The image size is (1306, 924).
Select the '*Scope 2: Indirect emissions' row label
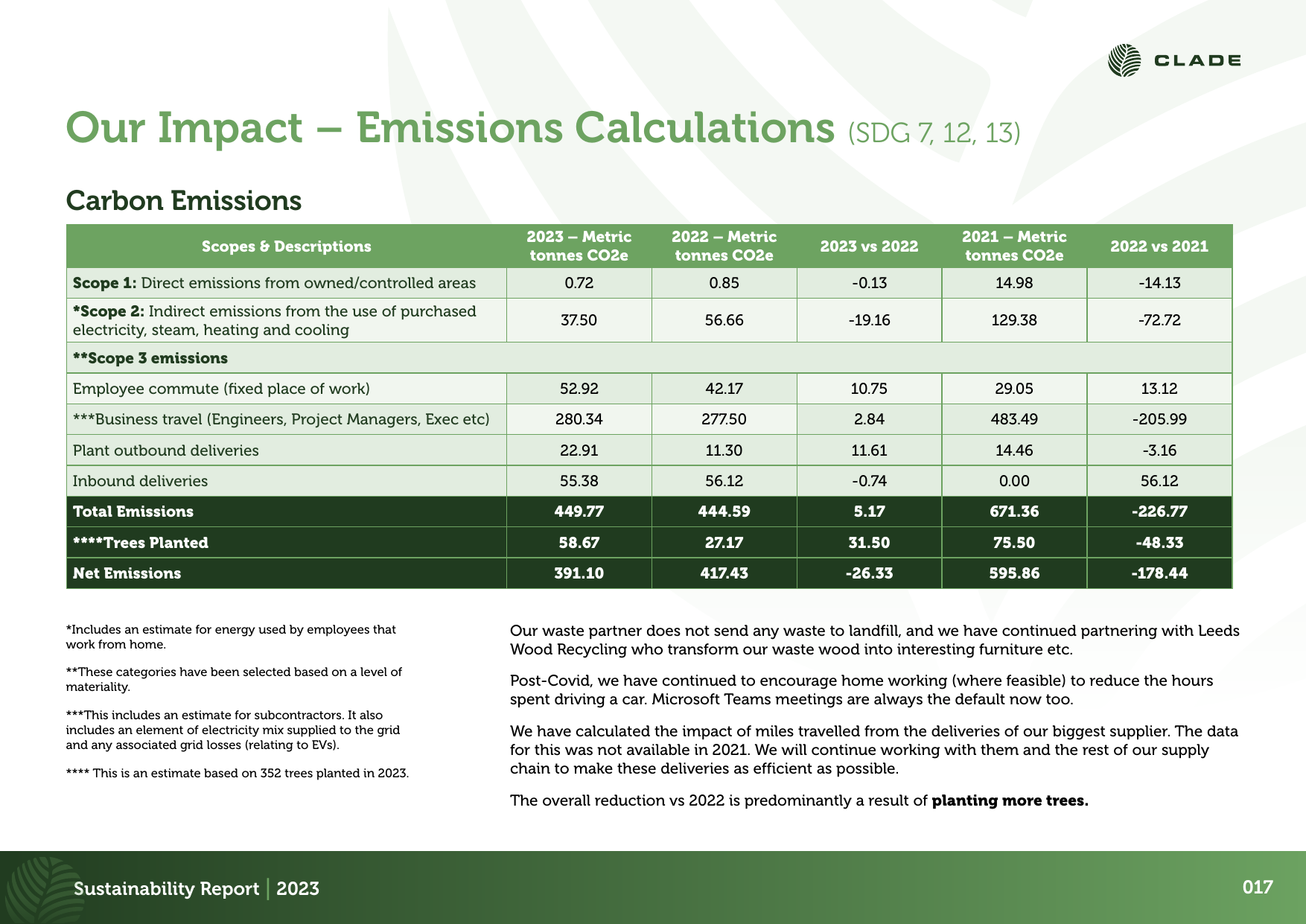274,320
